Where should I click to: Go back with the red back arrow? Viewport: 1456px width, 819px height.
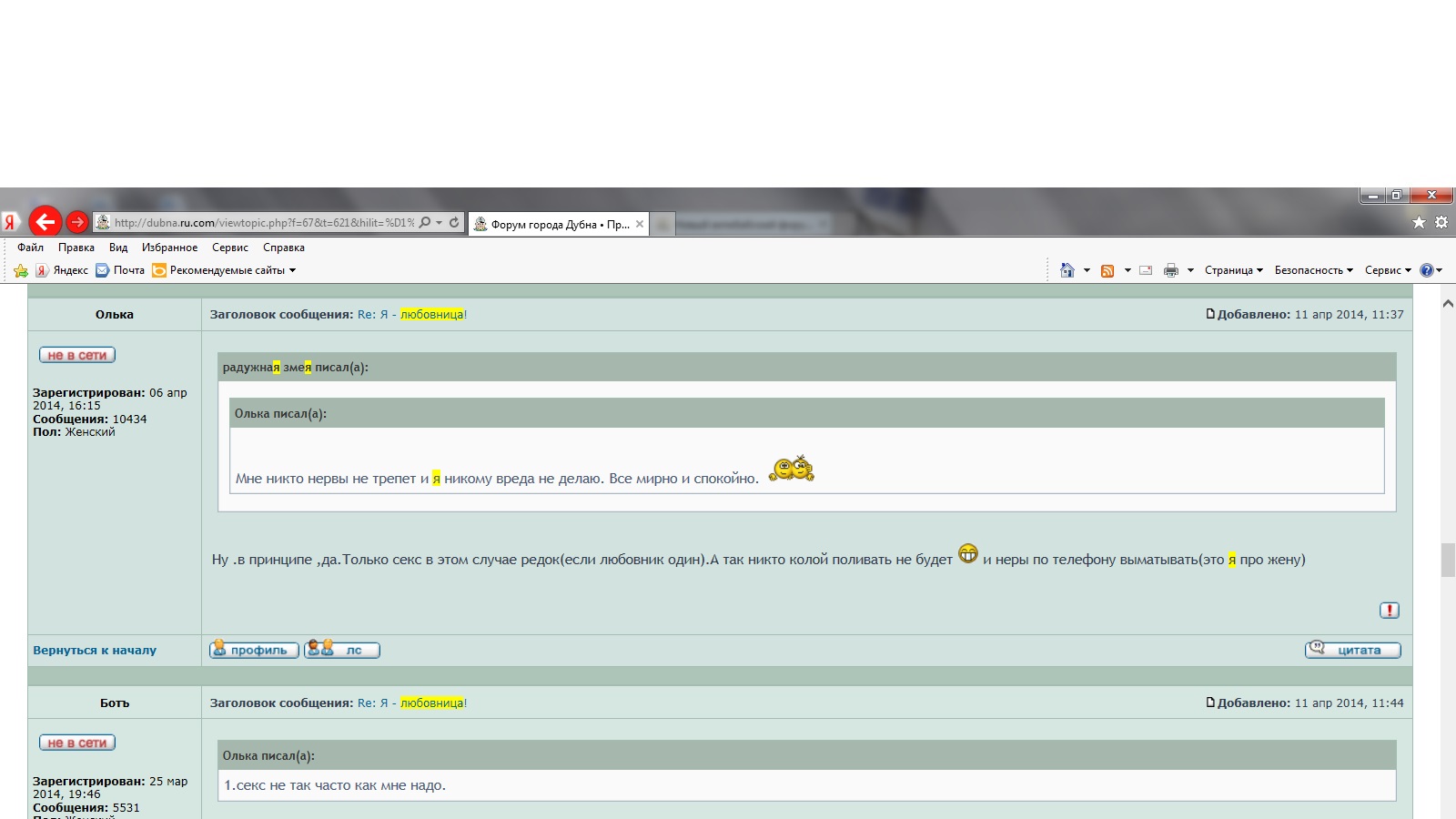pyautogui.click(x=45, y=221)
